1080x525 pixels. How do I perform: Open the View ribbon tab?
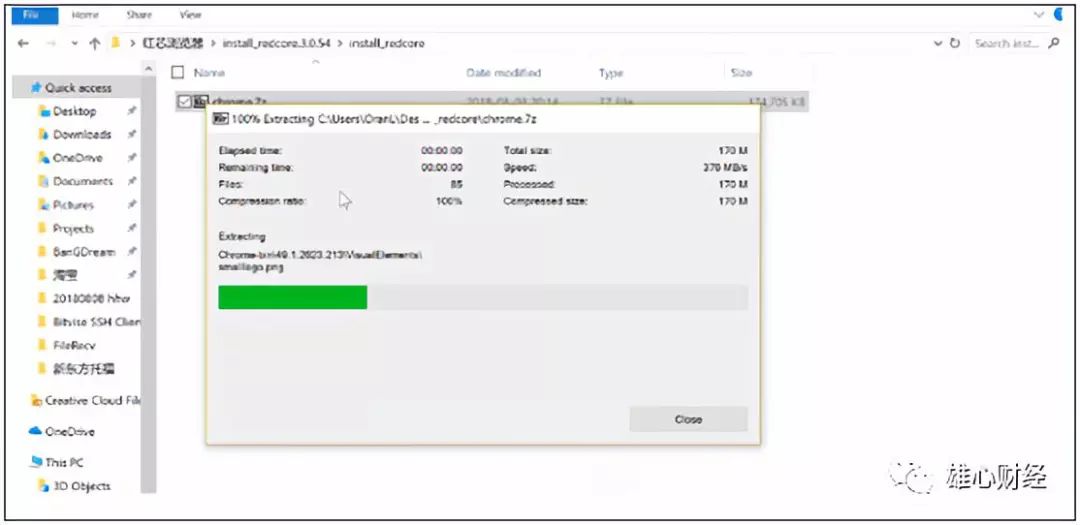190,14
